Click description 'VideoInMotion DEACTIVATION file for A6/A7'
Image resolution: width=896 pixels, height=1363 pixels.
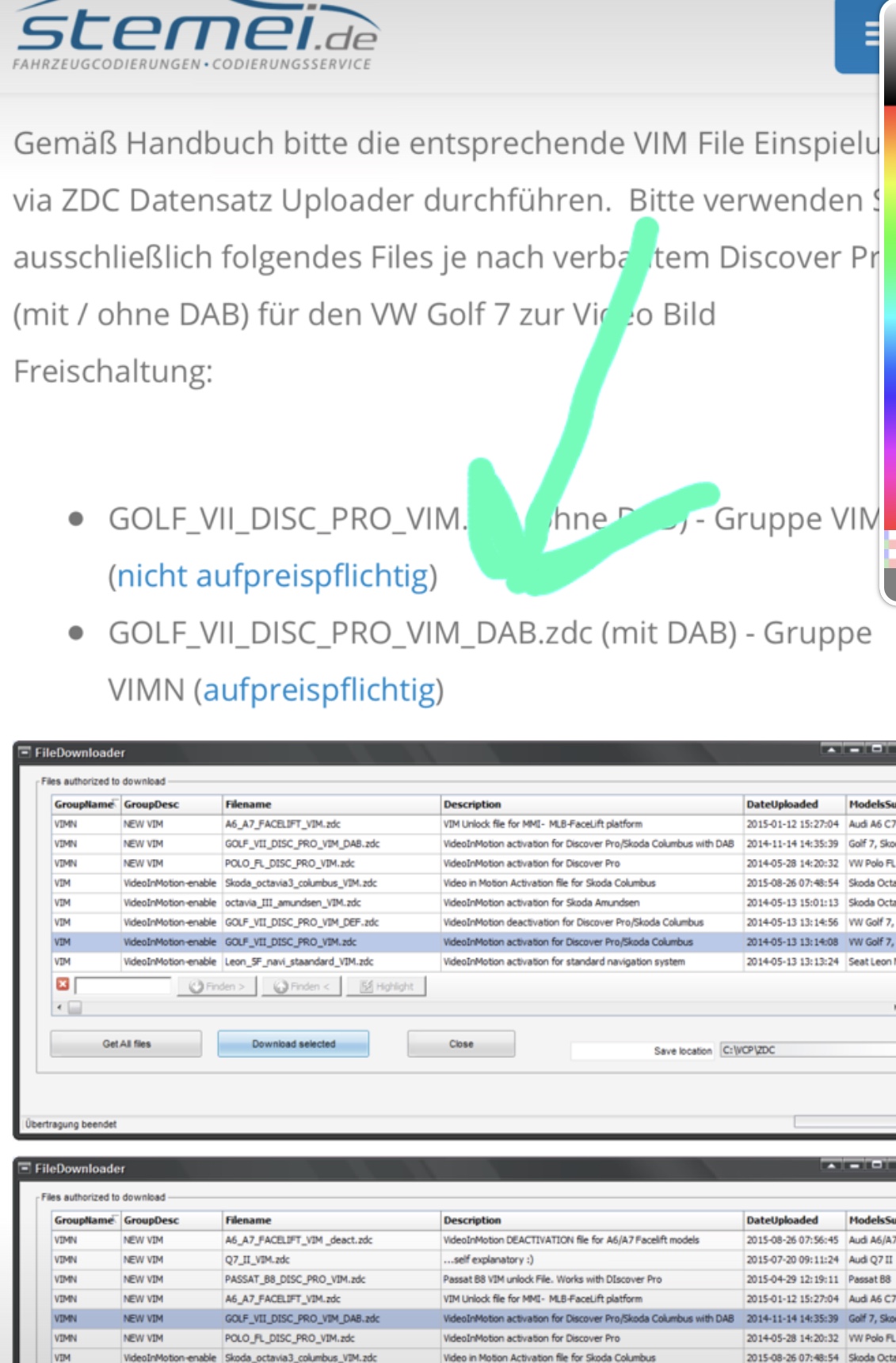click(x=571, y=1240)
